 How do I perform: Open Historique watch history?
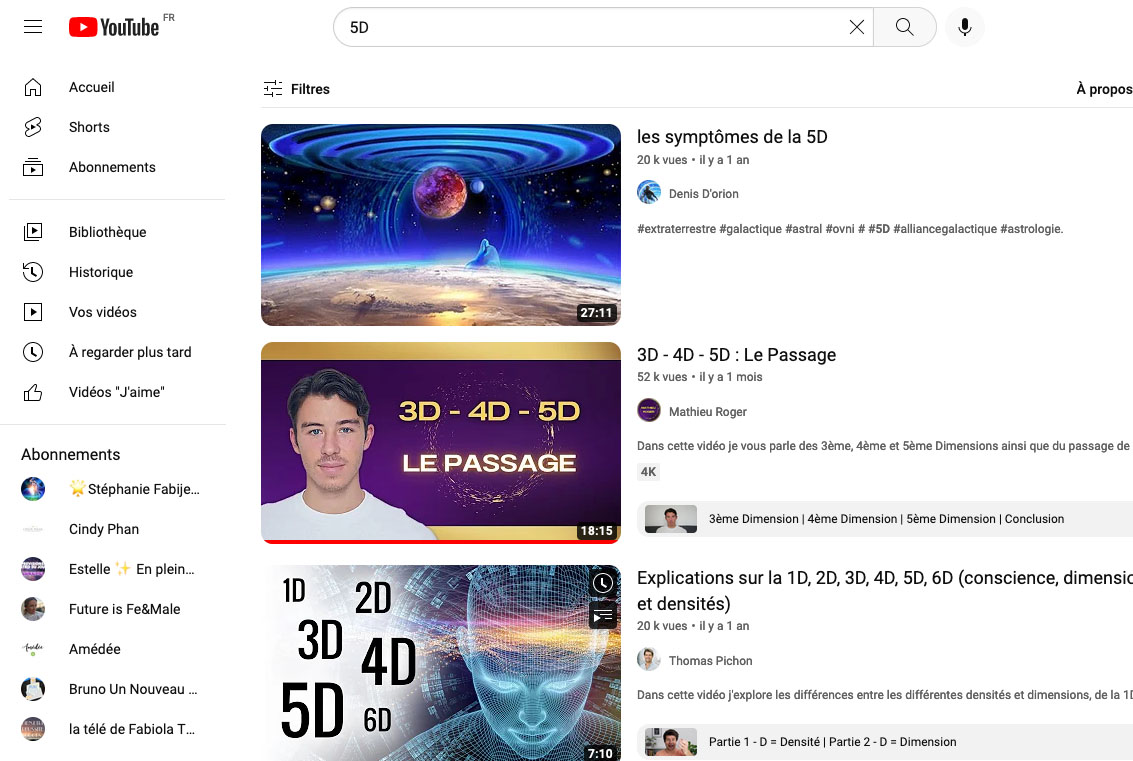[100, 272]
